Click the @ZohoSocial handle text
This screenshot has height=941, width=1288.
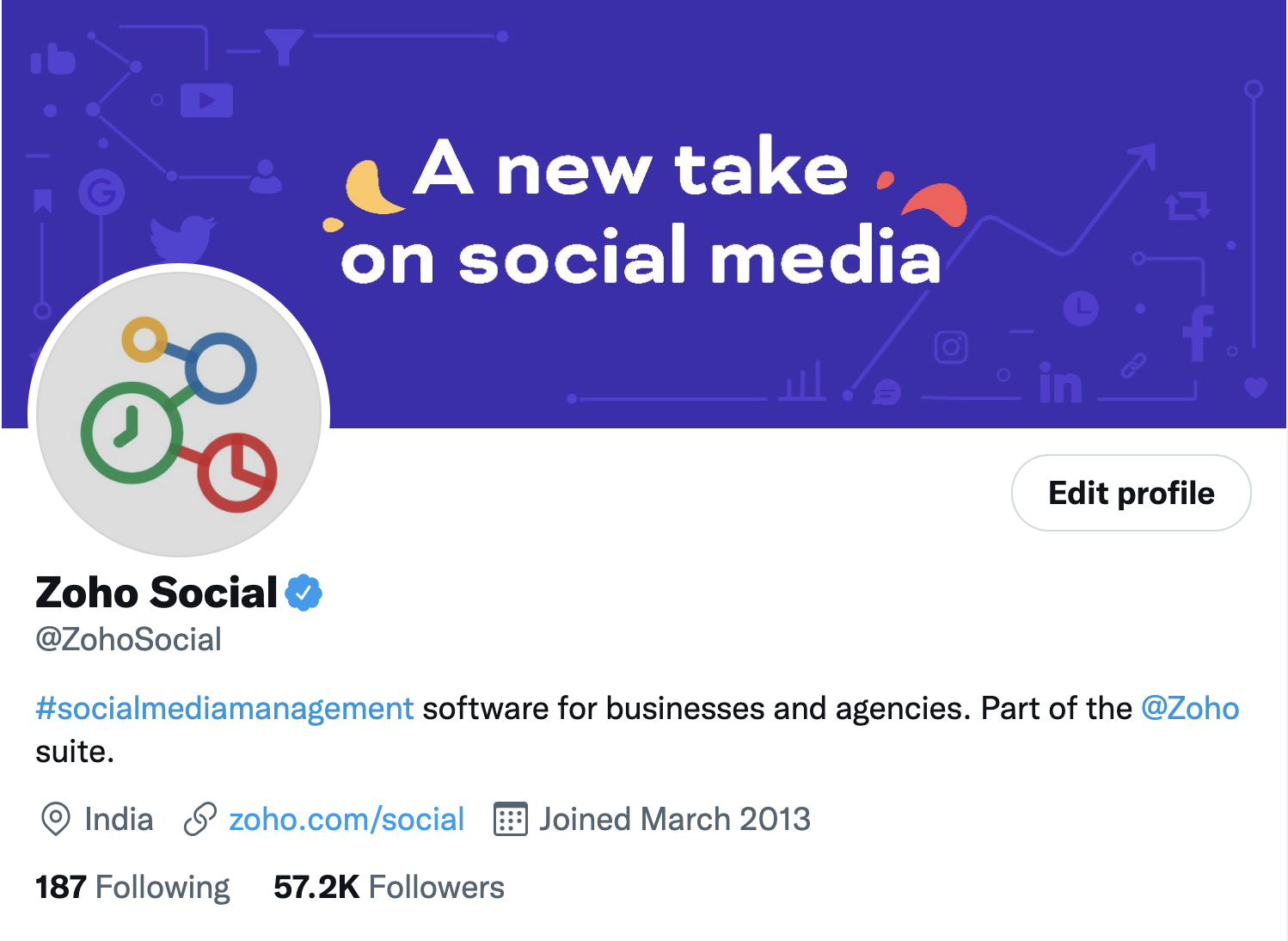click(x=128, y=639)
